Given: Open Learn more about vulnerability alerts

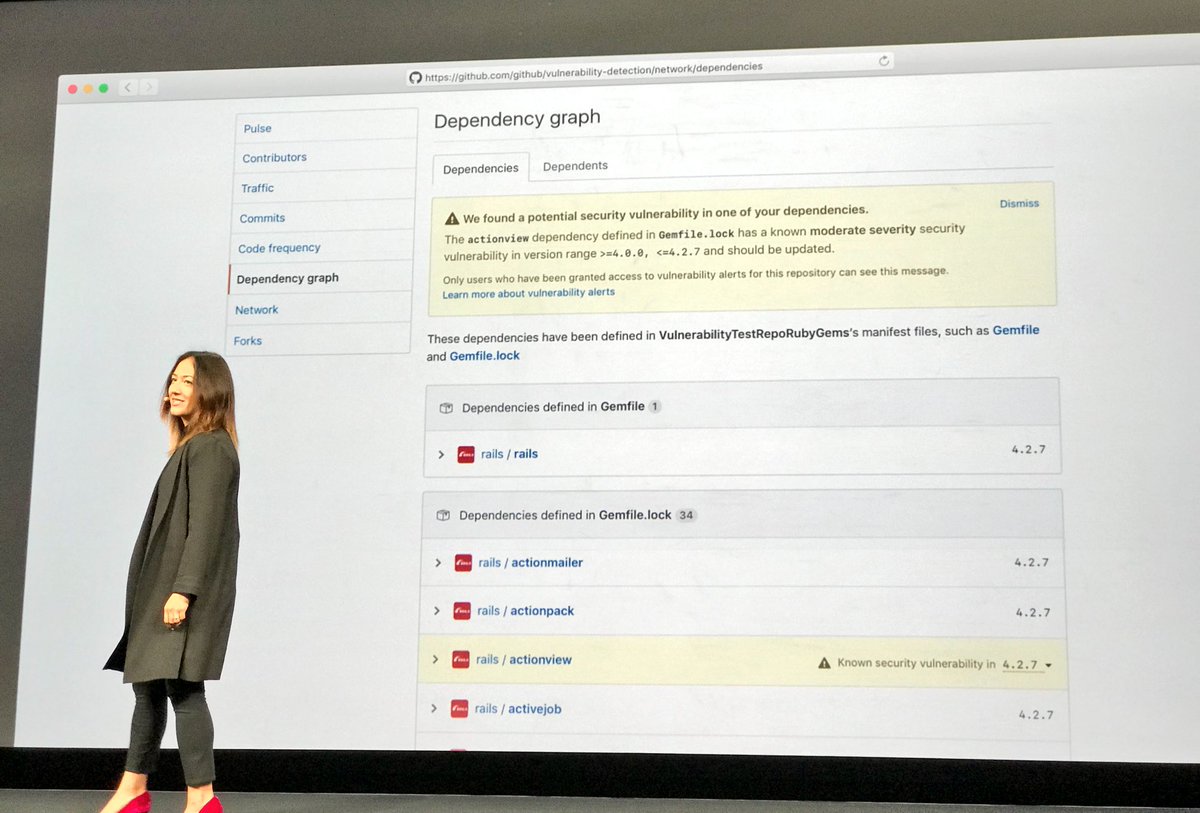Looking at the screenshot, I should 528,293.
